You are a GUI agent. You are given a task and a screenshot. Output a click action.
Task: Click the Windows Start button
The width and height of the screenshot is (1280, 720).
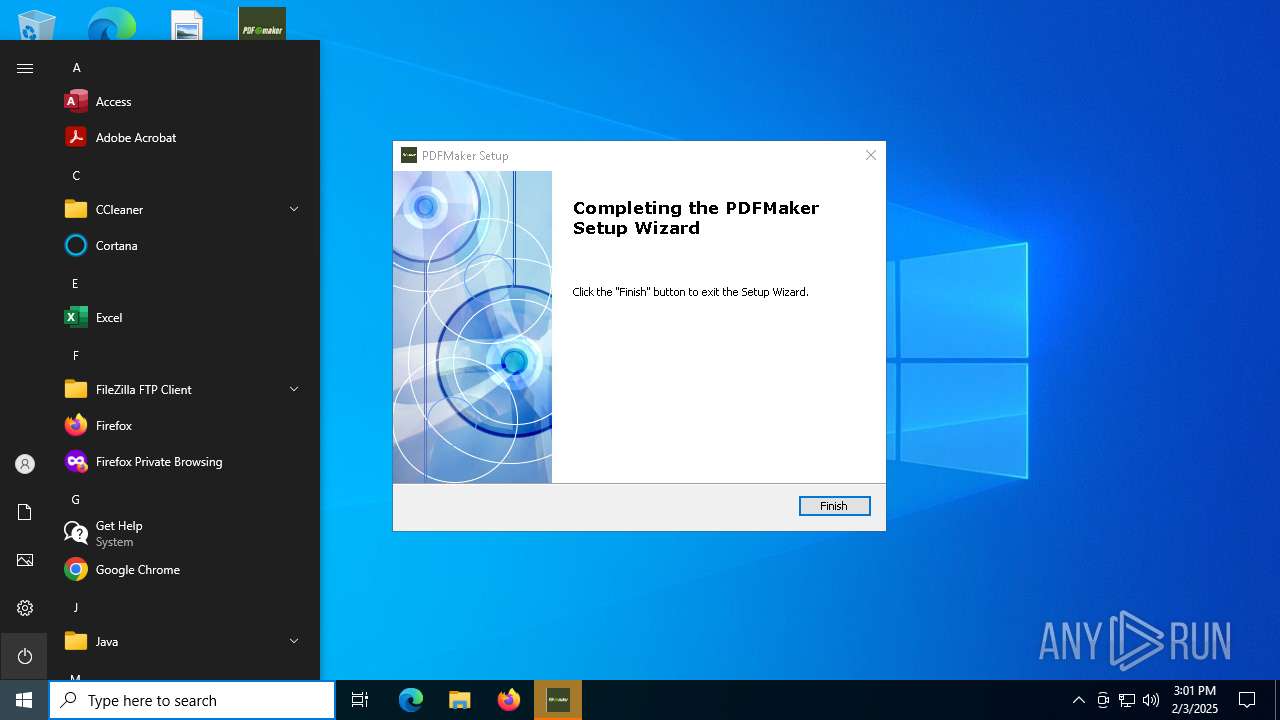[24, 700]
